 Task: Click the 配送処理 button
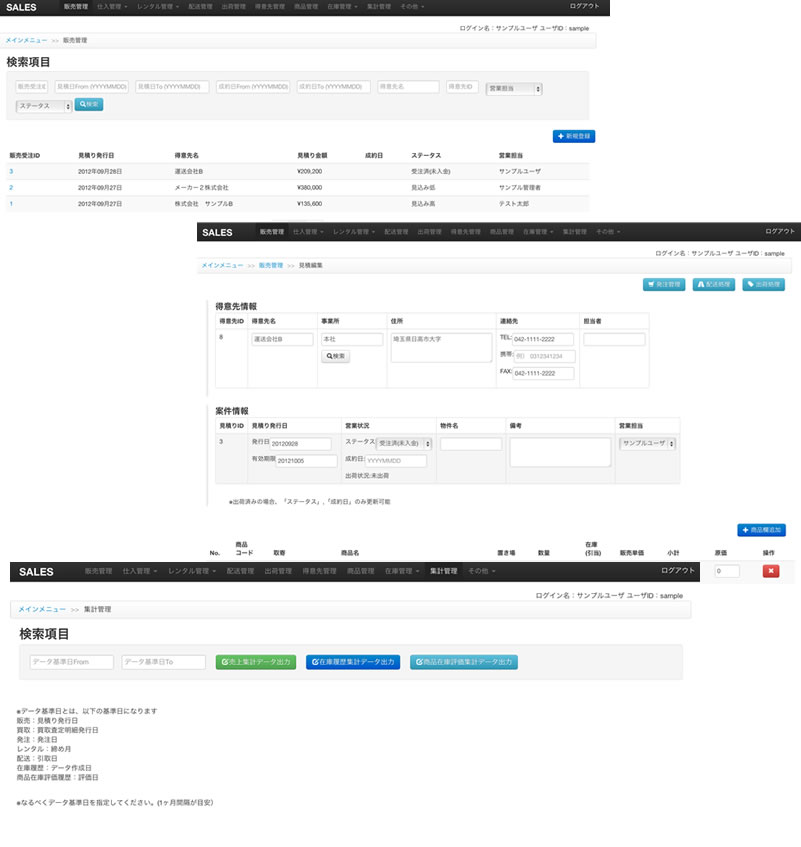(x=714, y=284)
